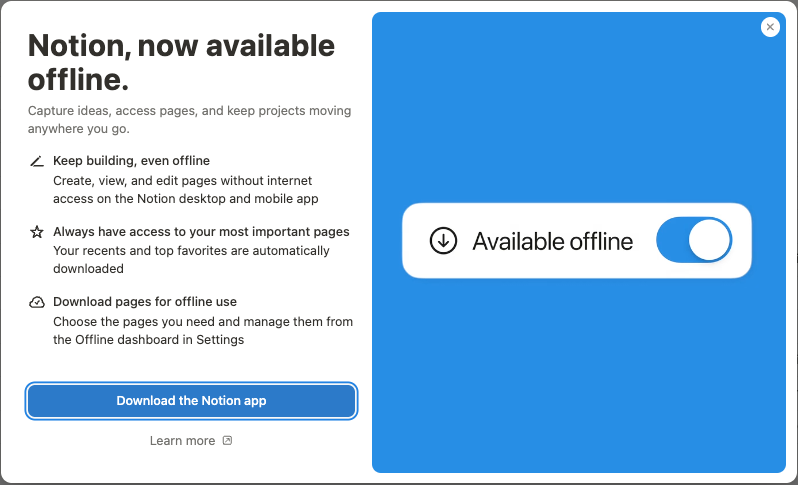Click the "Download pages for offline use" text
Screen dimensions: 798x485
(x=145, y=302)
